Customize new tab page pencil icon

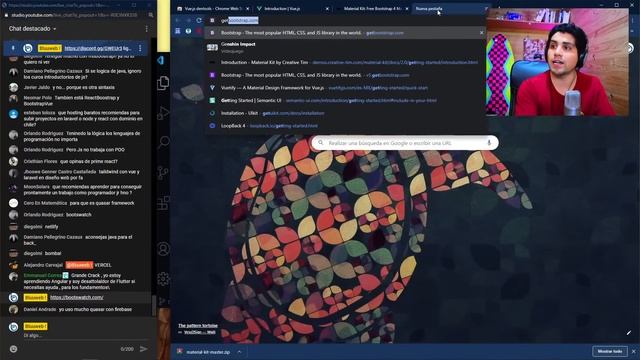click(x=629, y=333)
